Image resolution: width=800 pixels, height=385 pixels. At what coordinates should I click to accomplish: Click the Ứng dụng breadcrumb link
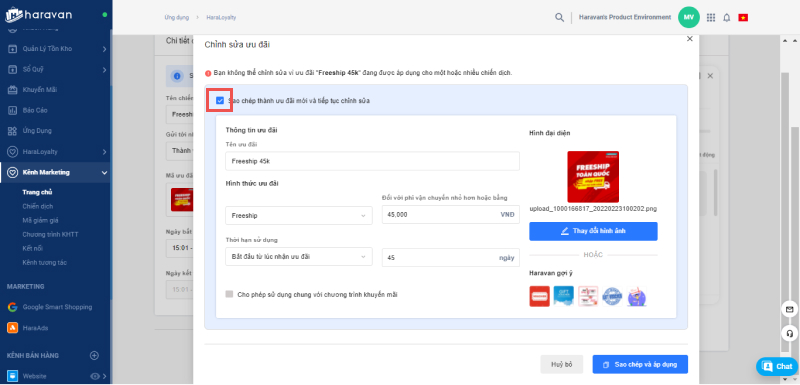[177, 17]
